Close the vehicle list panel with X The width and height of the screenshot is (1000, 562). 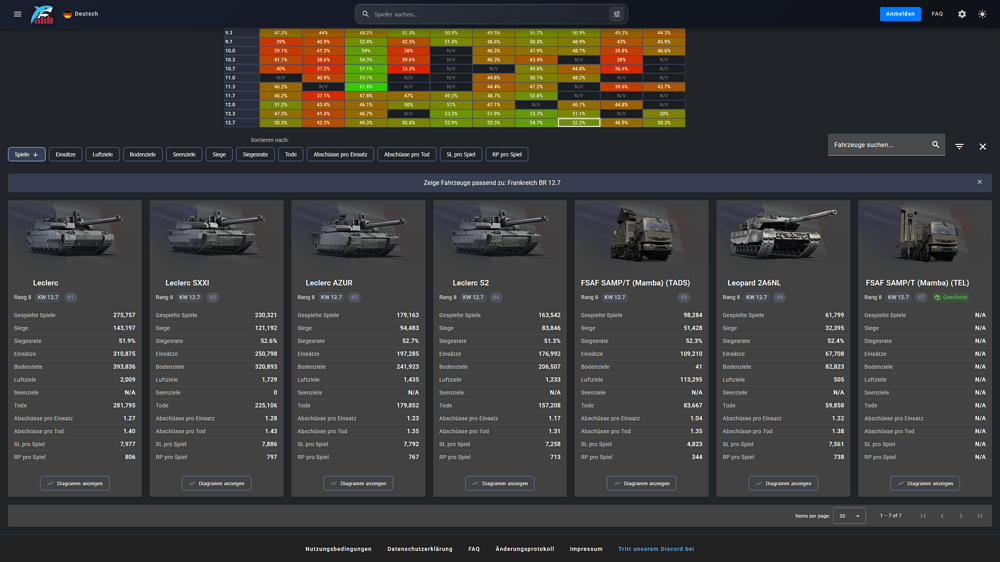click(x=983, y=147)
